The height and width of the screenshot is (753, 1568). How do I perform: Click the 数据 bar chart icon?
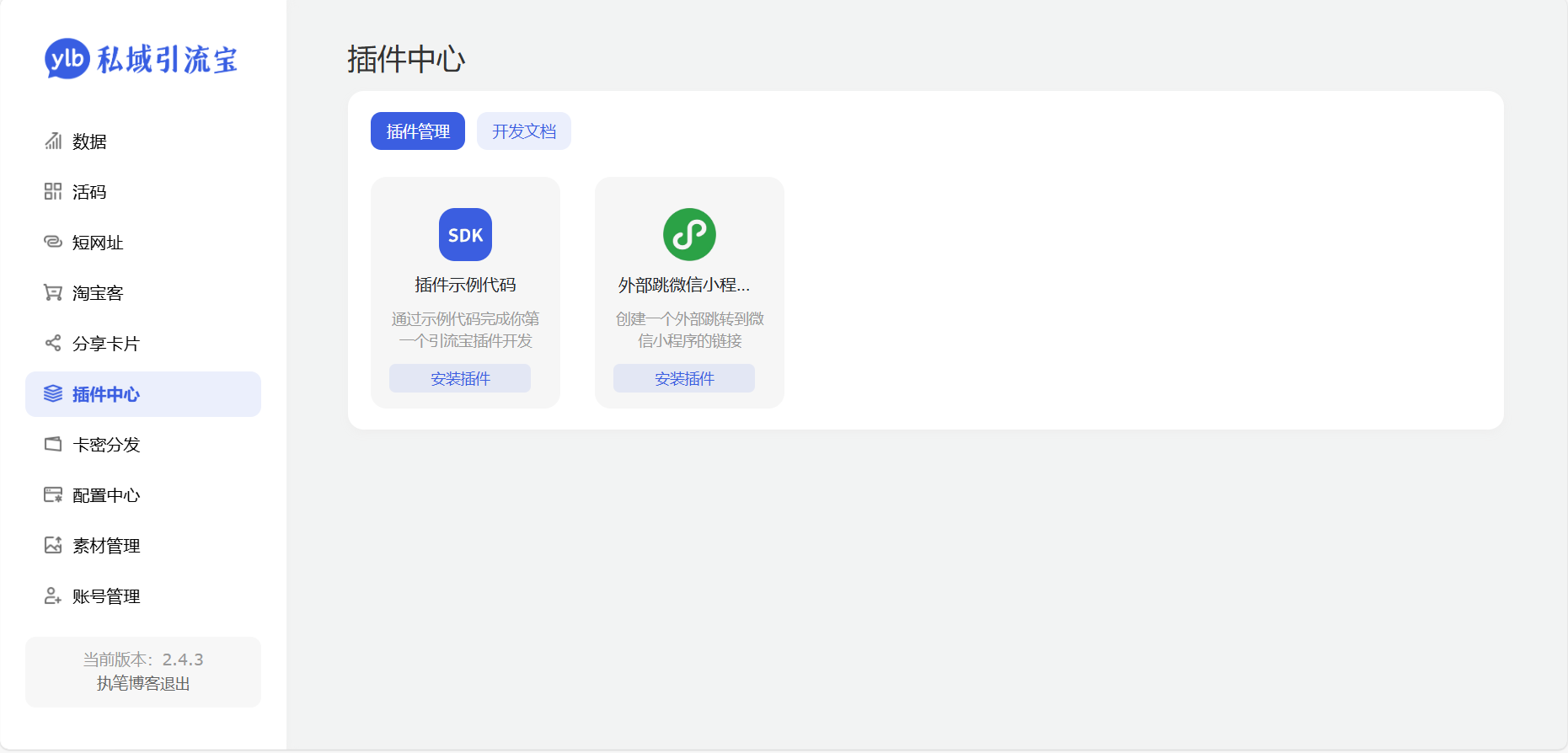click(x=53, y=141)
